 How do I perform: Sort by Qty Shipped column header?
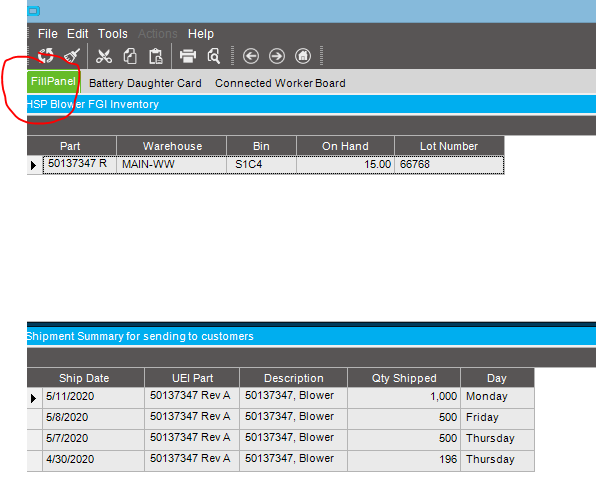(404, 378)
